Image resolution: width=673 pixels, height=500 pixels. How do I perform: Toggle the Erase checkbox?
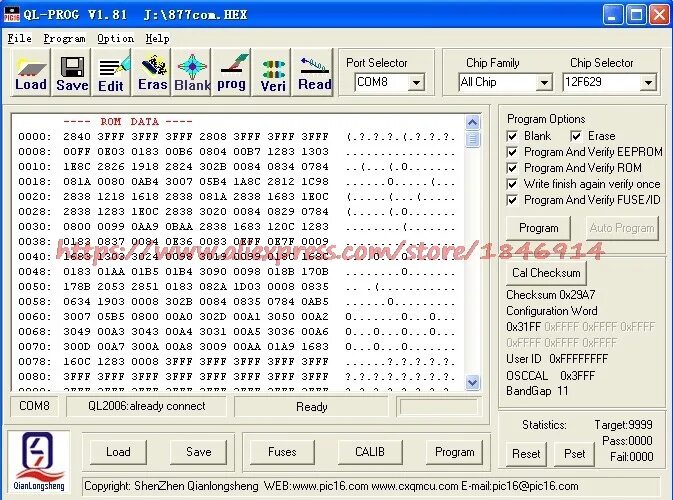(x=576, y=136)
